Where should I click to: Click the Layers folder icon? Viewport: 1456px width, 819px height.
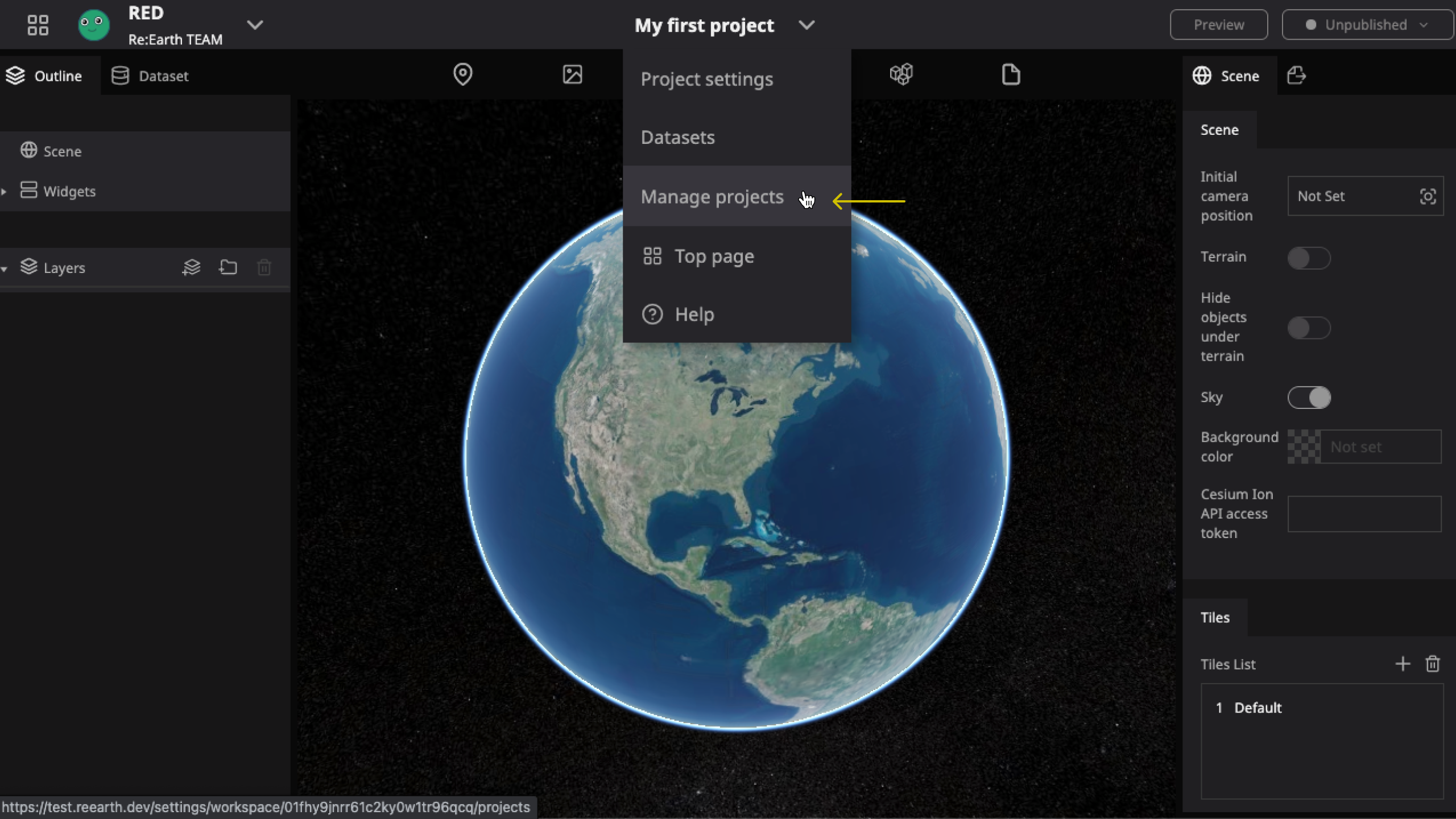tap(228, 267)
